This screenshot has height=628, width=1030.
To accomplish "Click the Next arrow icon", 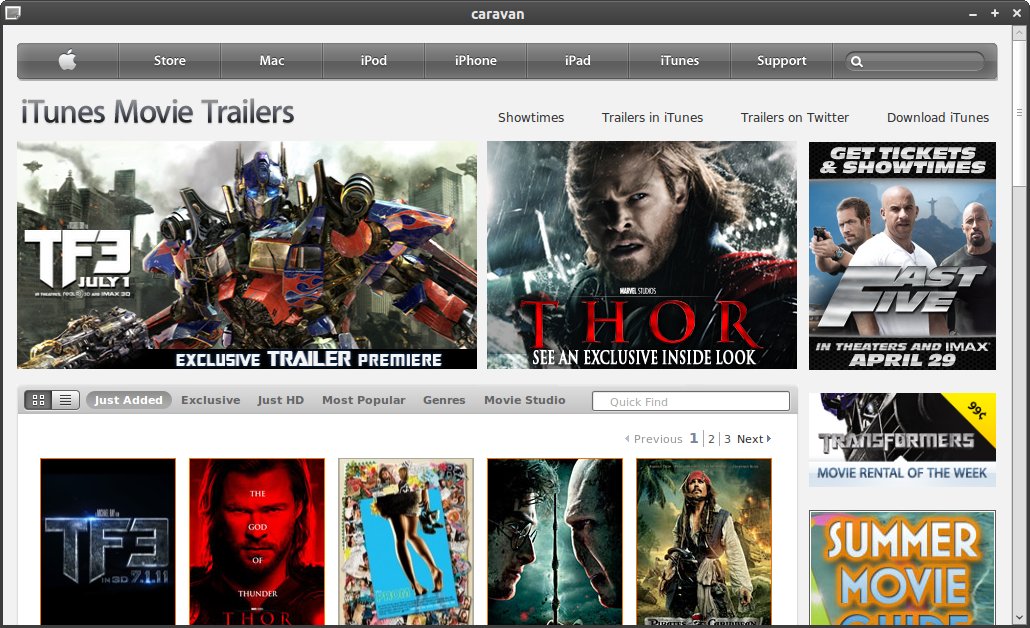I will [769, 439].
